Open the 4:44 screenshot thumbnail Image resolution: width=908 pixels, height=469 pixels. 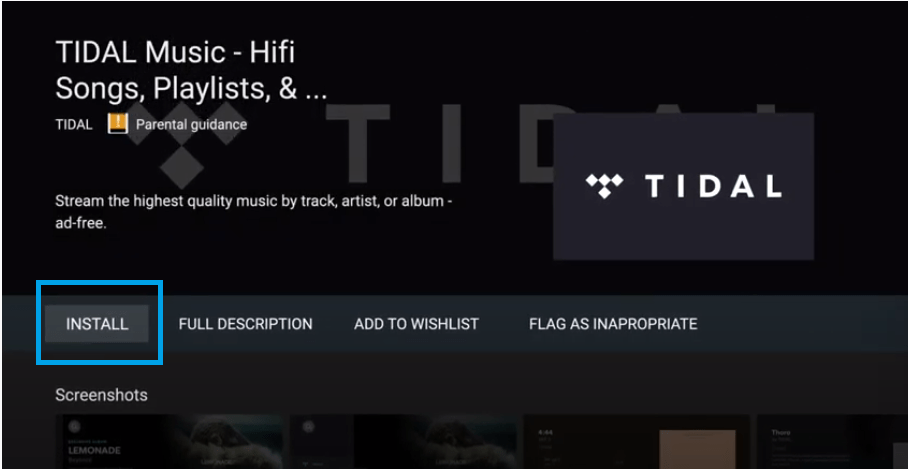click(x=636, y=441)
